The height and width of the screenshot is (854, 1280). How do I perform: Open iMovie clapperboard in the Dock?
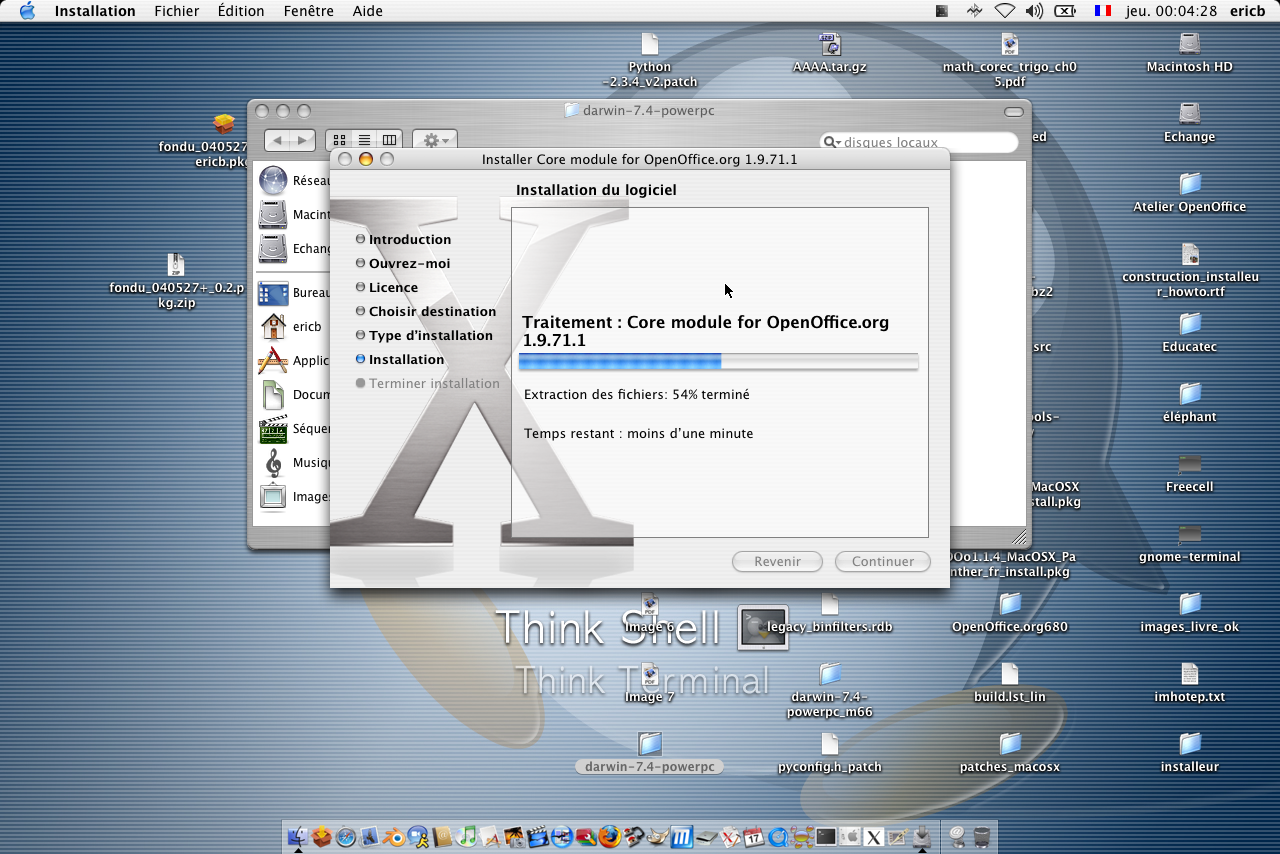coord(537,836)
